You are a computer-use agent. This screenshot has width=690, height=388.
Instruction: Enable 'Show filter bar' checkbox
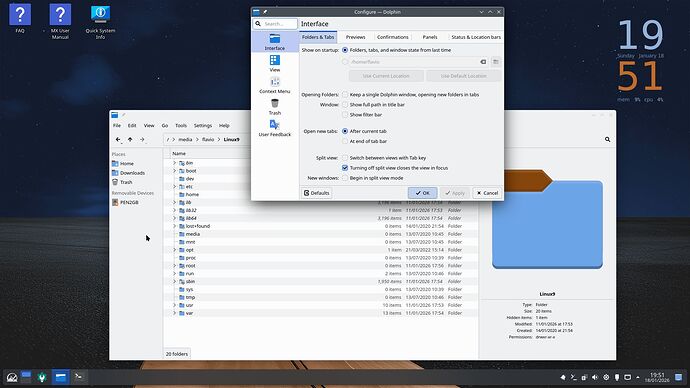[345, 115]
